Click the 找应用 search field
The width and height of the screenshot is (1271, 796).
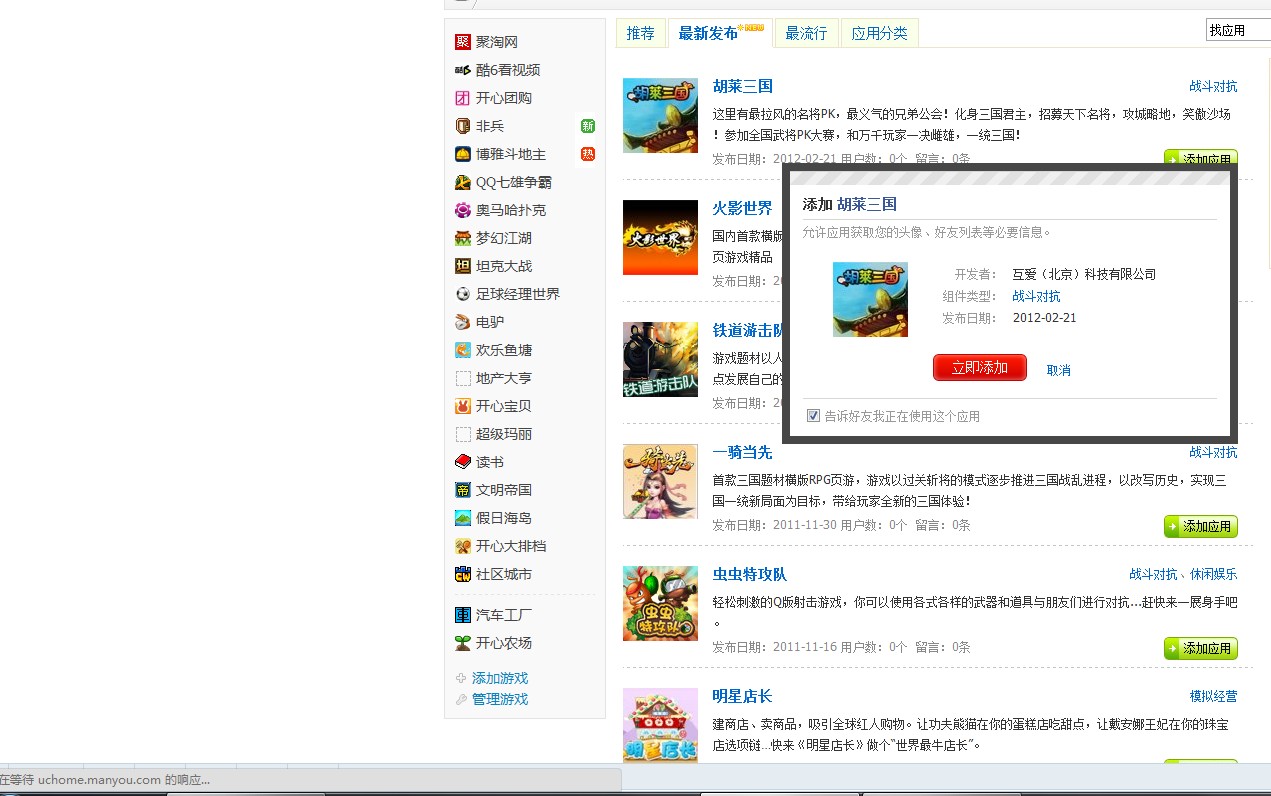click(1238, 30)
